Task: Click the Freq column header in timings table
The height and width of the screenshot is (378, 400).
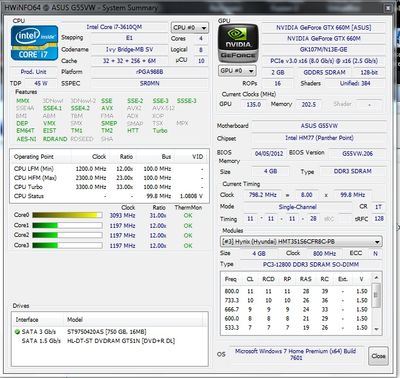Action: [231, 279]
